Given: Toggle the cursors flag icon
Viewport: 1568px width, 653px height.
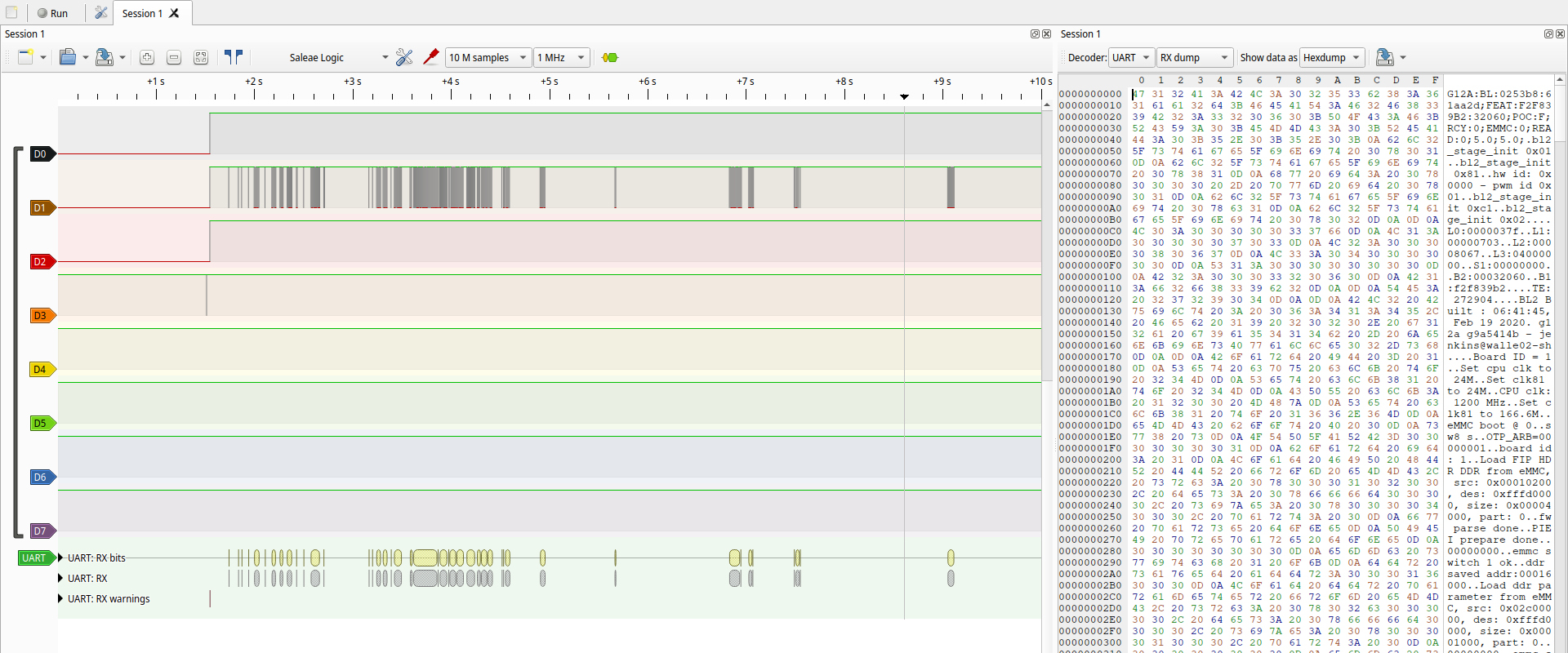Looking at the screenshot, I should click(234, 57).
